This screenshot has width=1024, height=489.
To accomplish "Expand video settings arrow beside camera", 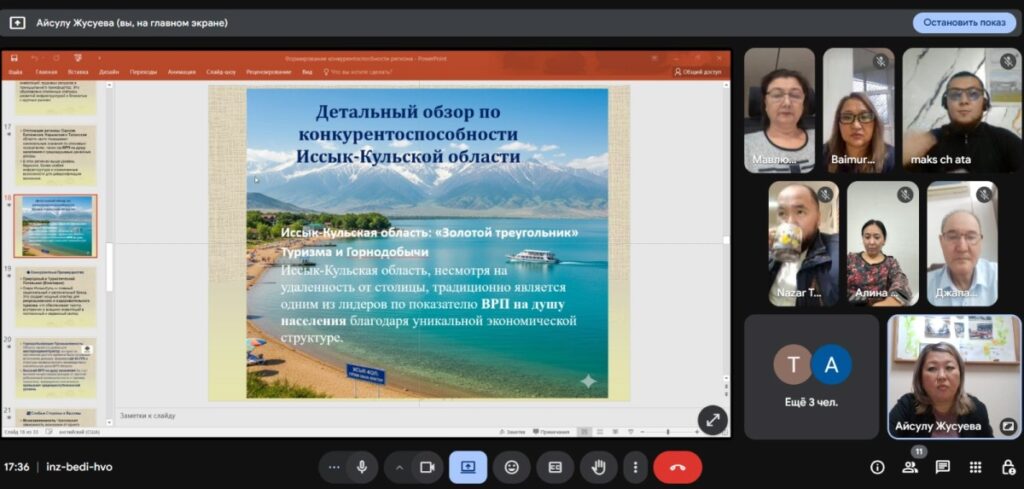I will 400,467.
